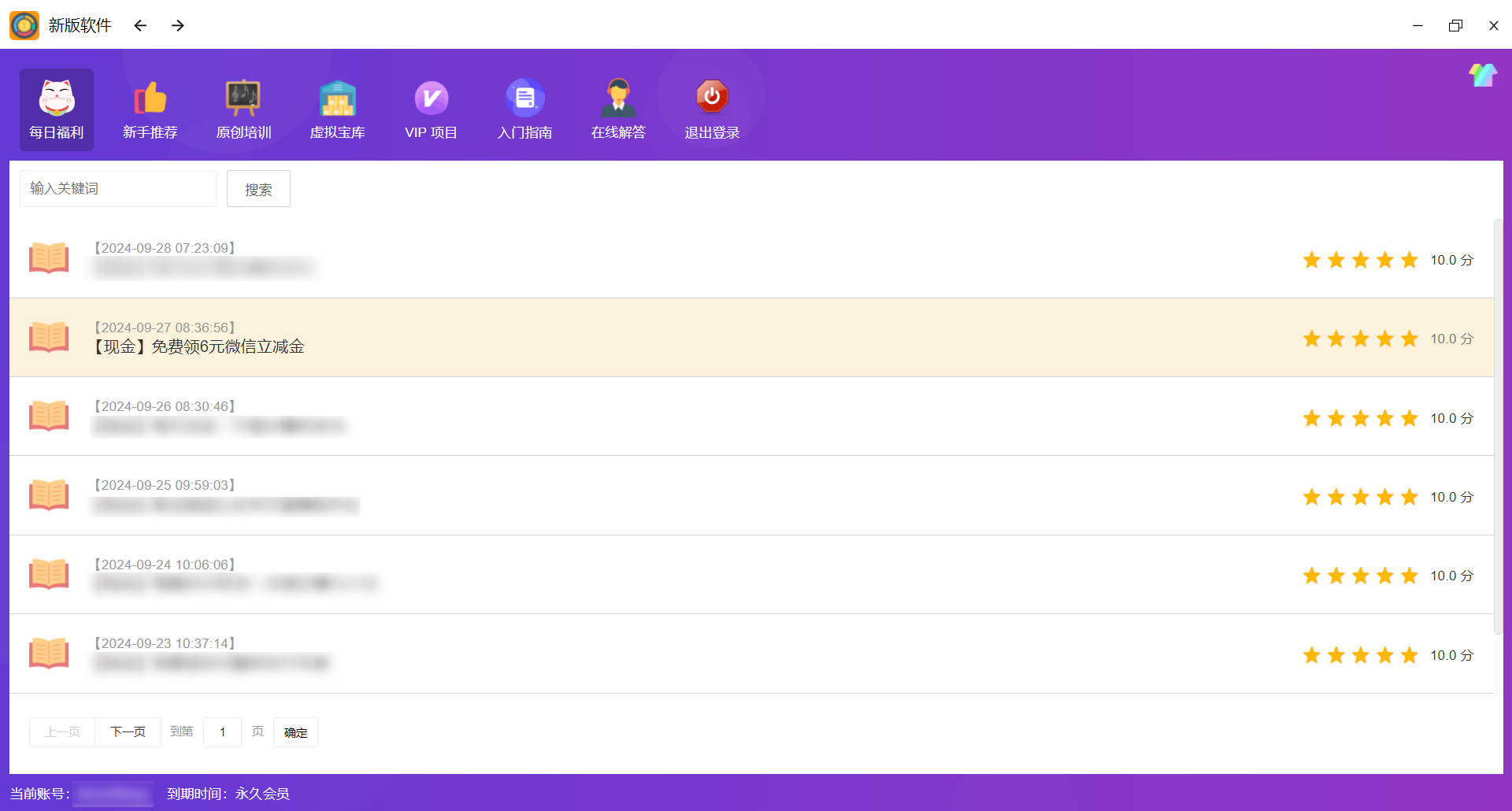The image size is (1512, 811).
Task: Open the 虚拟宝库 warehouse icon
Action: [337, 98]
